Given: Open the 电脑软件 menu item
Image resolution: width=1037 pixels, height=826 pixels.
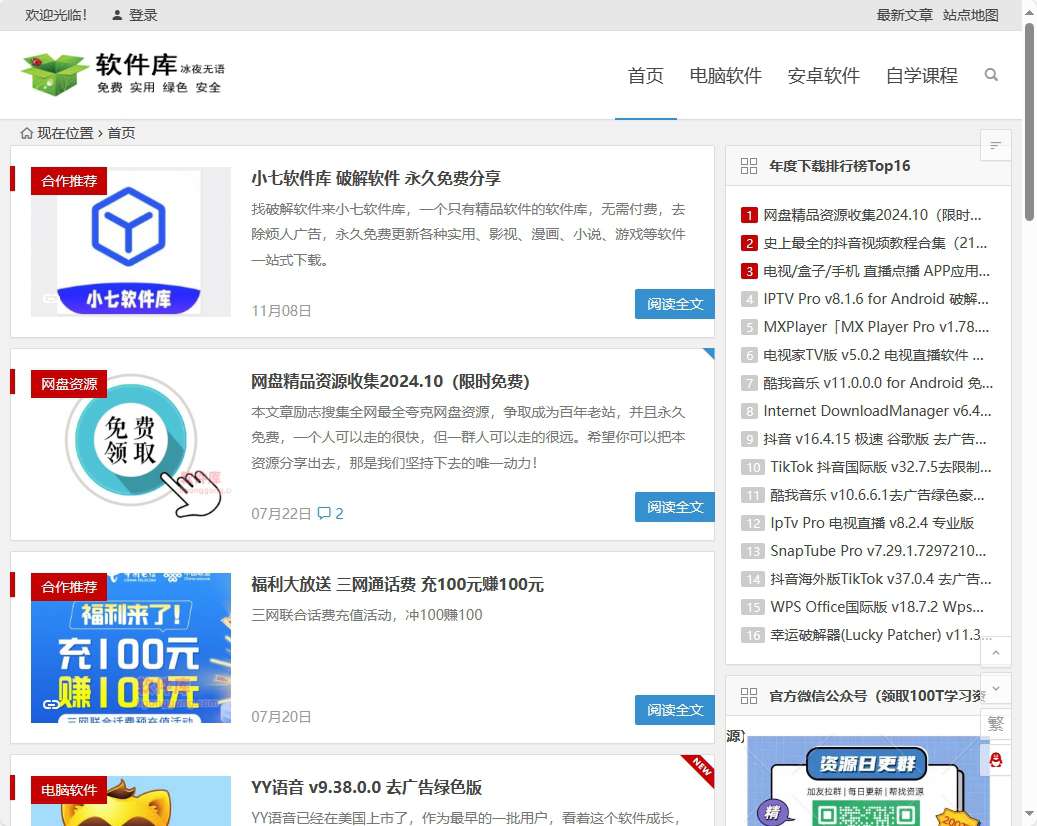Looking at the screenshot, I should coord(726,75).
